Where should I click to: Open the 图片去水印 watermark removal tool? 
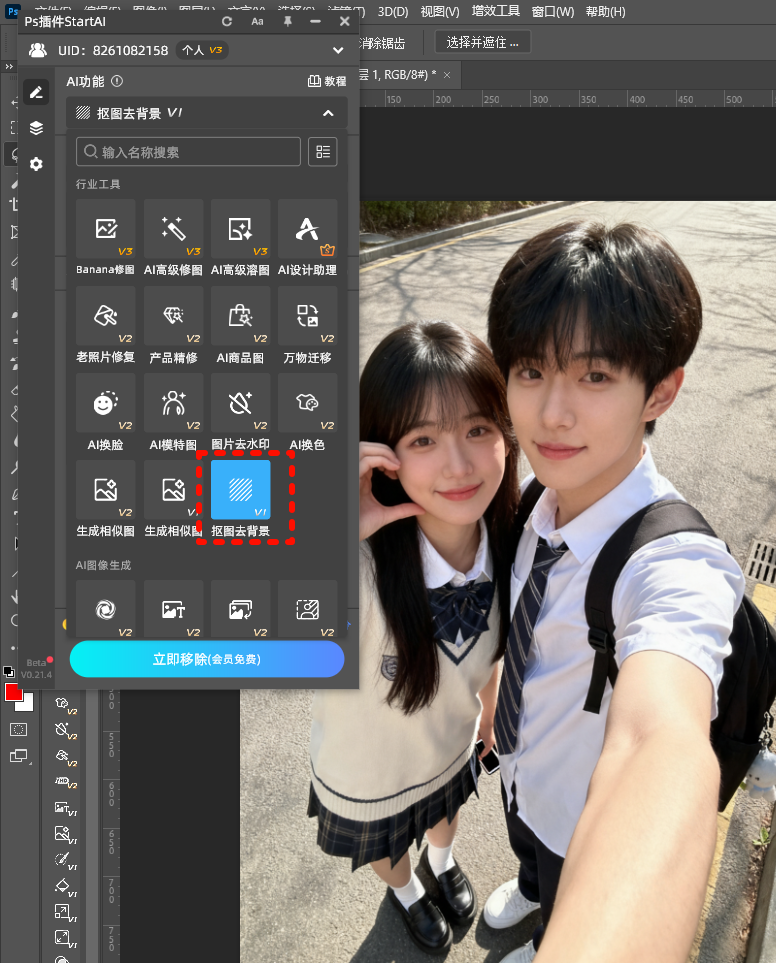click(240, 403)
